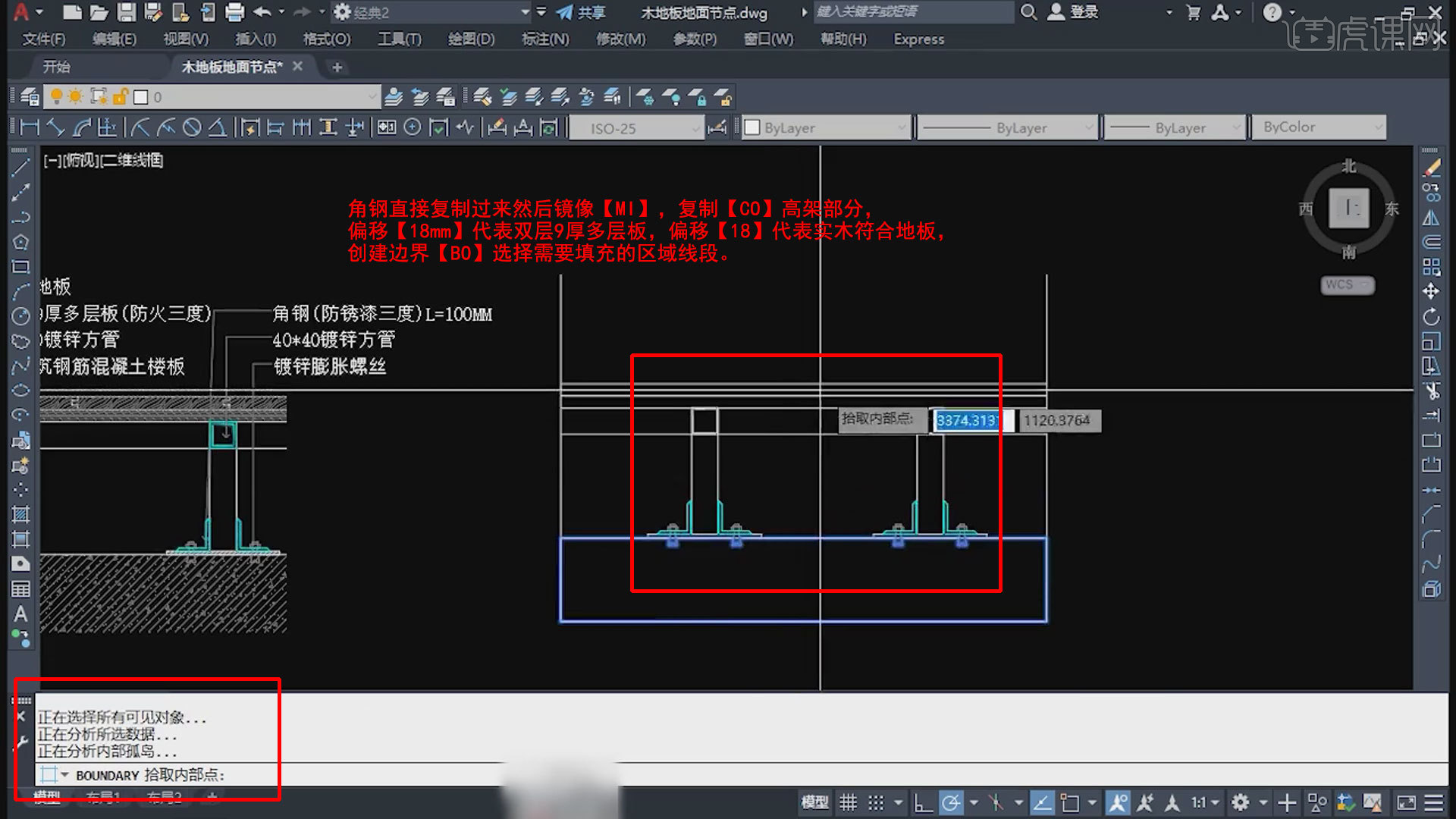Screen dimensions: 1456x819
Task: Select the Rectangle draw tool
Action: click(20, 267)
